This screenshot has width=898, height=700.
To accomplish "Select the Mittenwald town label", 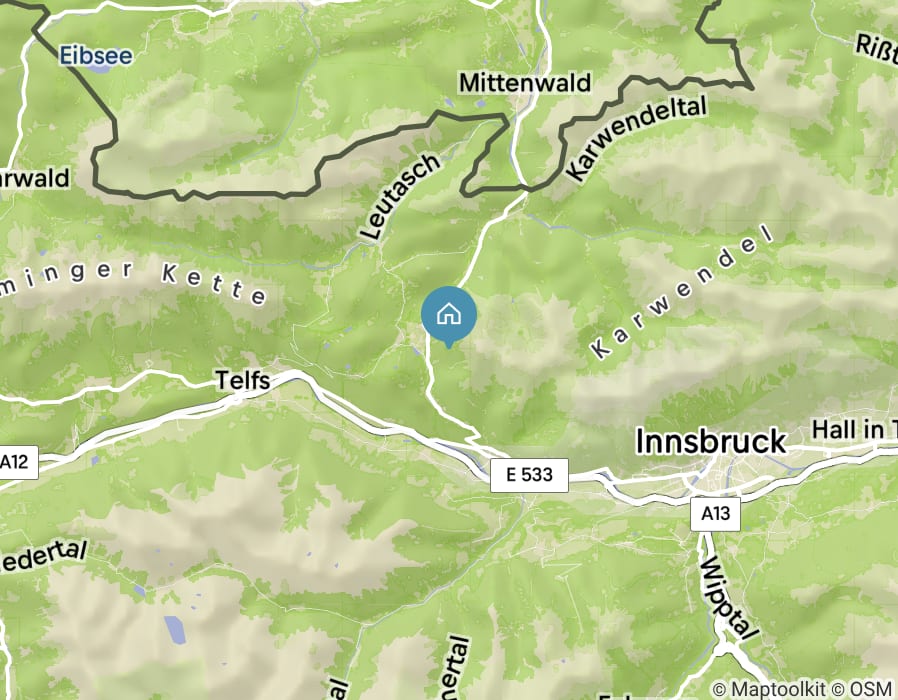I will [x=525, y=83].
